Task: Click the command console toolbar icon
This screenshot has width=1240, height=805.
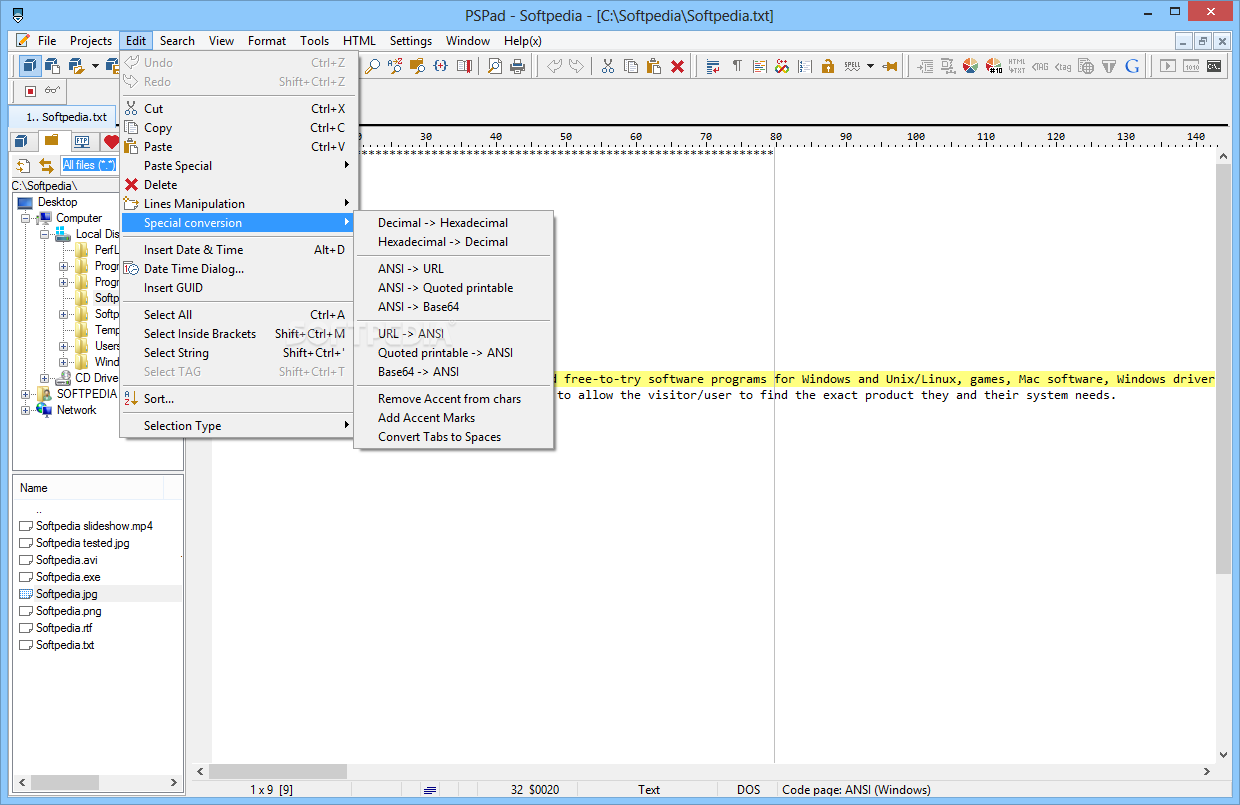Action: pos(1214,66)
